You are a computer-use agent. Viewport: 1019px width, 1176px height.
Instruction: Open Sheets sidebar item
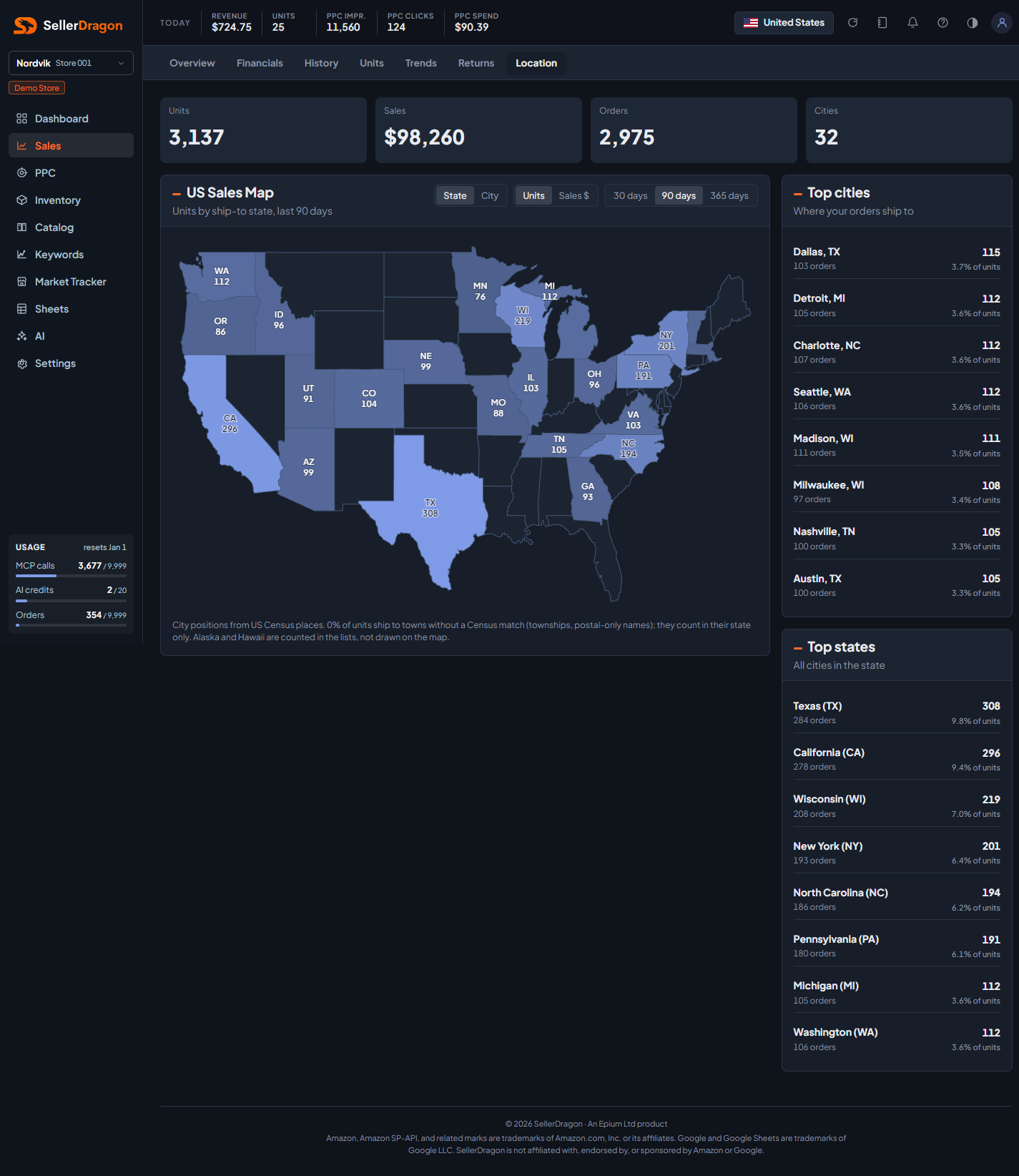click(71, 309)
